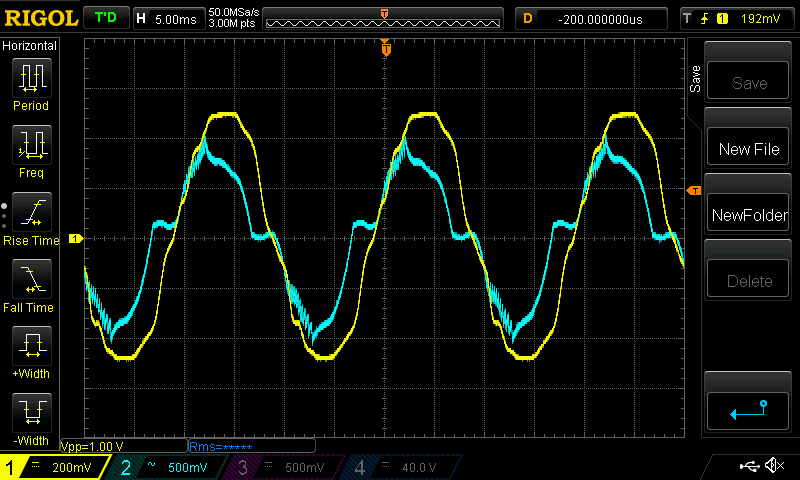This screenshot has width=800, height=480.
Task: Select the Period measurement icon
Action: click(x=30, y=84)
